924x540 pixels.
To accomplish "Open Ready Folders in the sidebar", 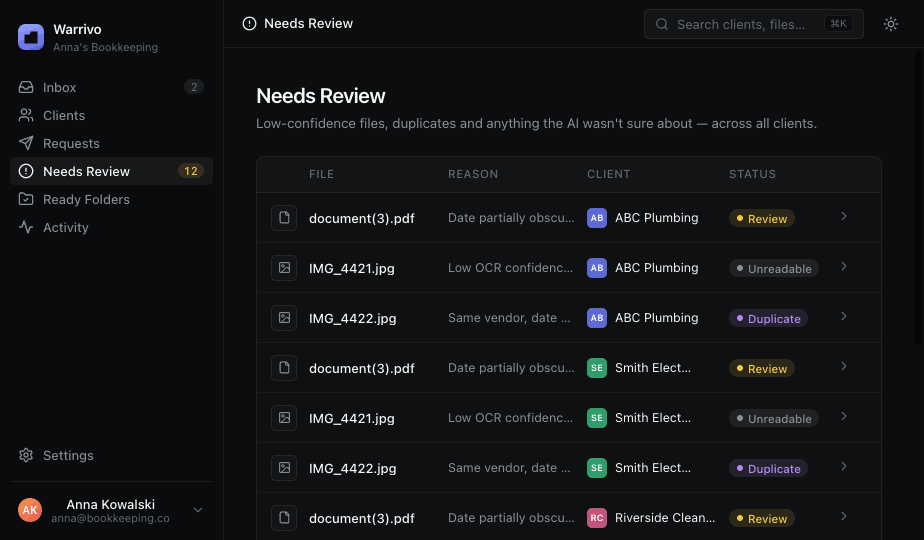I will (x=111, y=199).
